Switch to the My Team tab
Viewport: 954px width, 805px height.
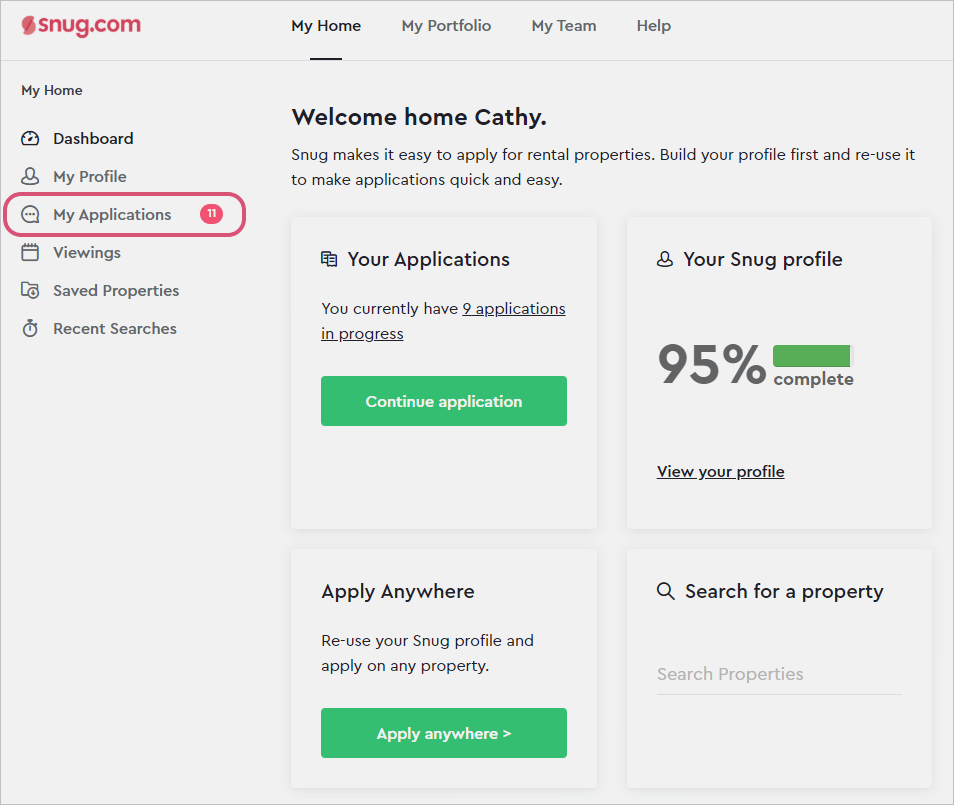(x=564, y=26)
